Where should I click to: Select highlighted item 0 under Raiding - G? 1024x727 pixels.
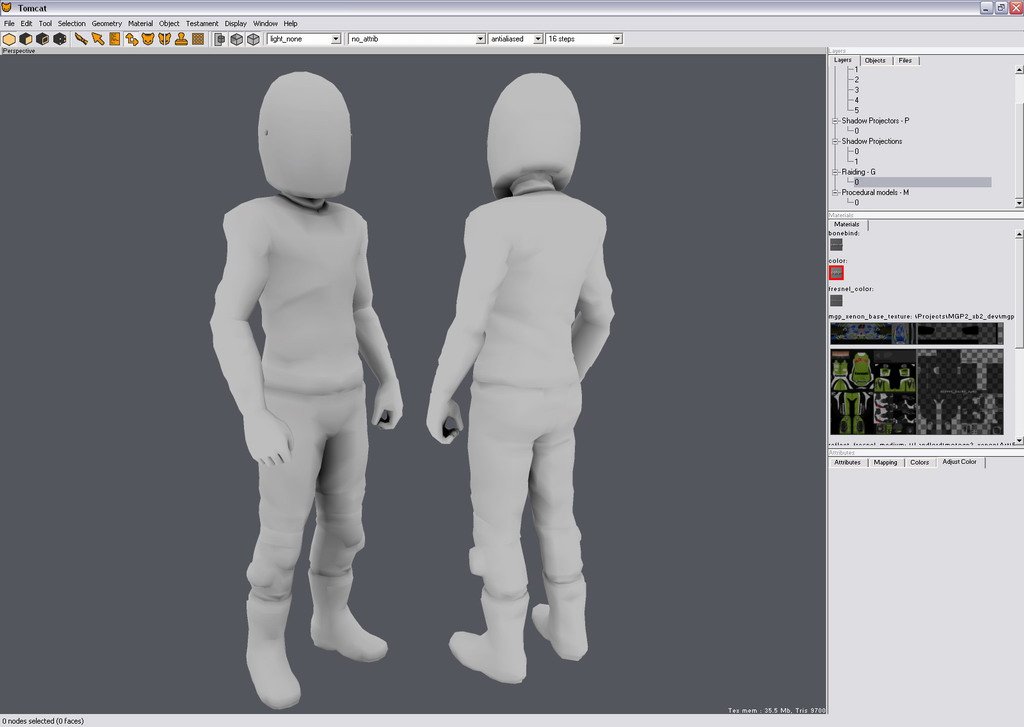pyautogui.click(x=921, y=182)
